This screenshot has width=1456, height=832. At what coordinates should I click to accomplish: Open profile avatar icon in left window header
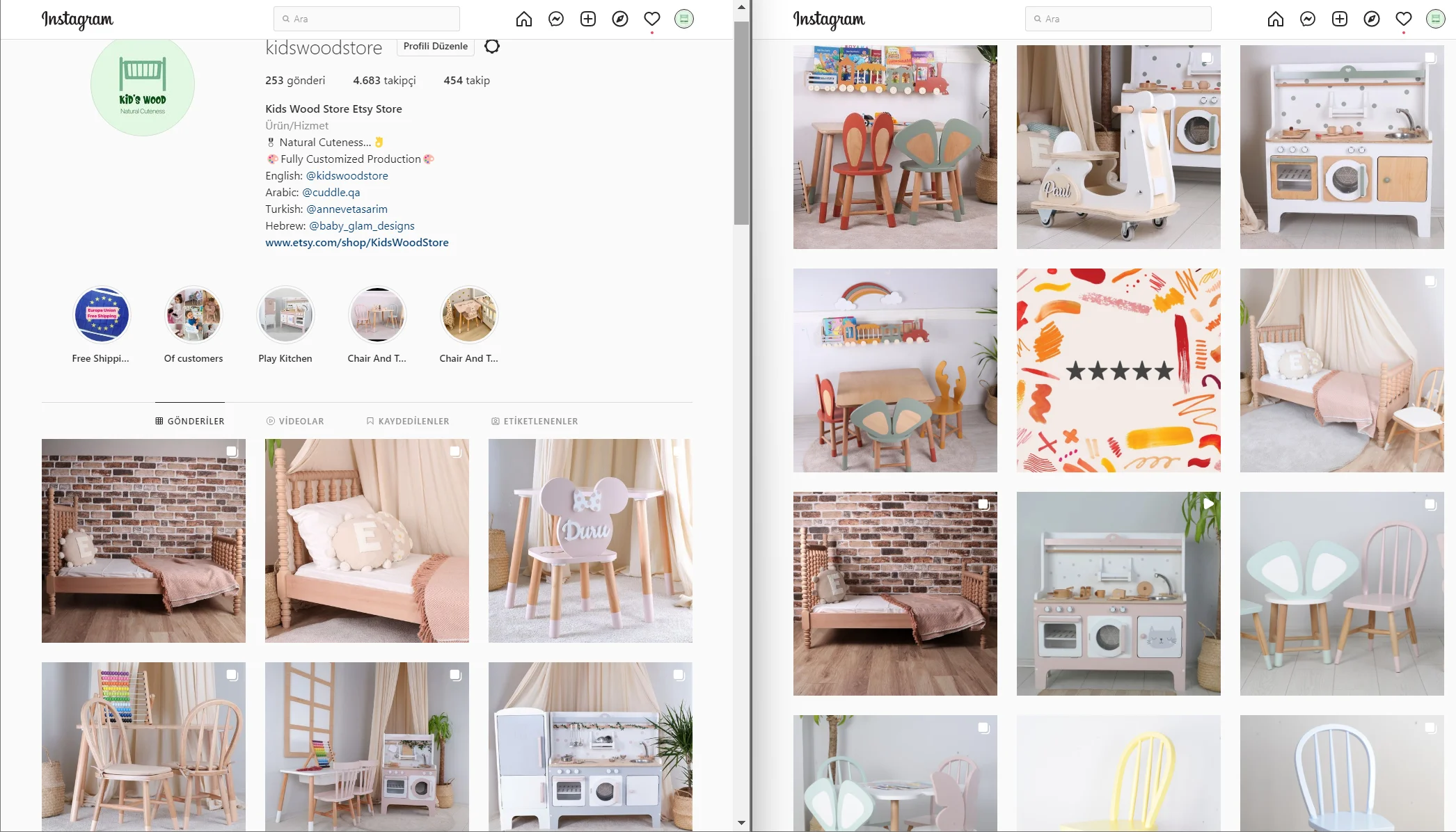point(683,19)
